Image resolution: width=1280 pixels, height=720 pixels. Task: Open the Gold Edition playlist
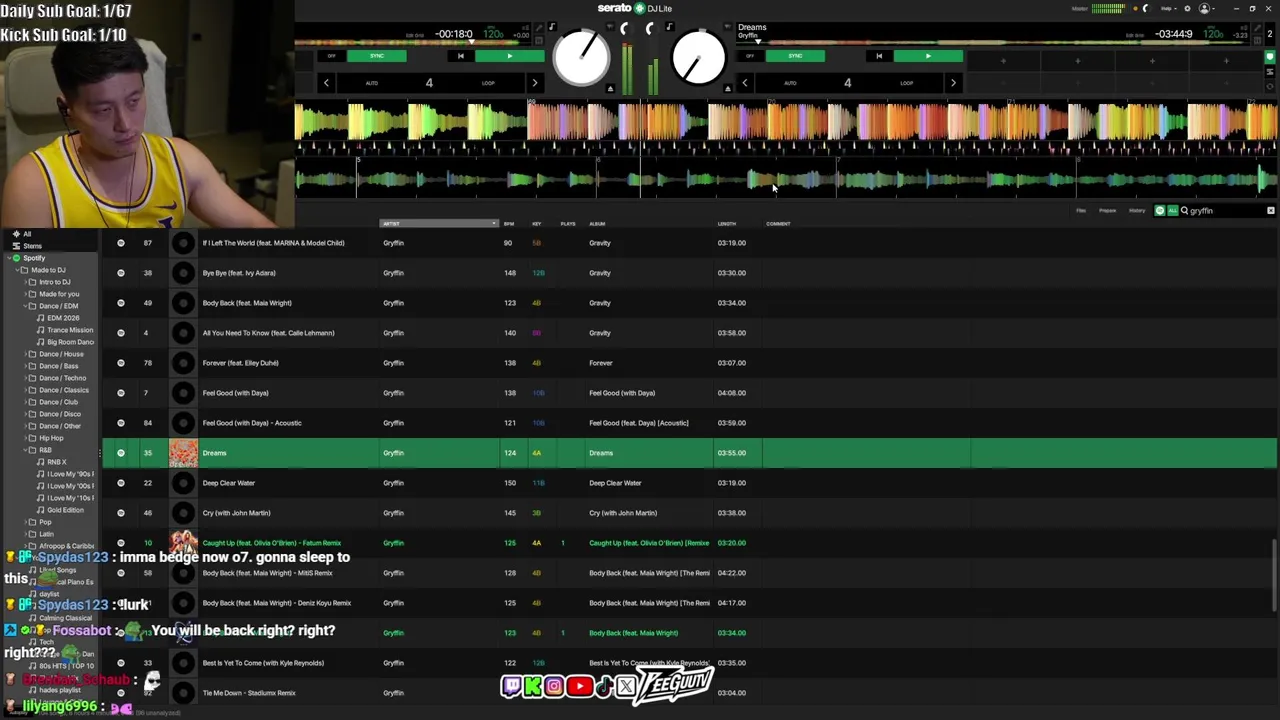[x=65, y=510]
